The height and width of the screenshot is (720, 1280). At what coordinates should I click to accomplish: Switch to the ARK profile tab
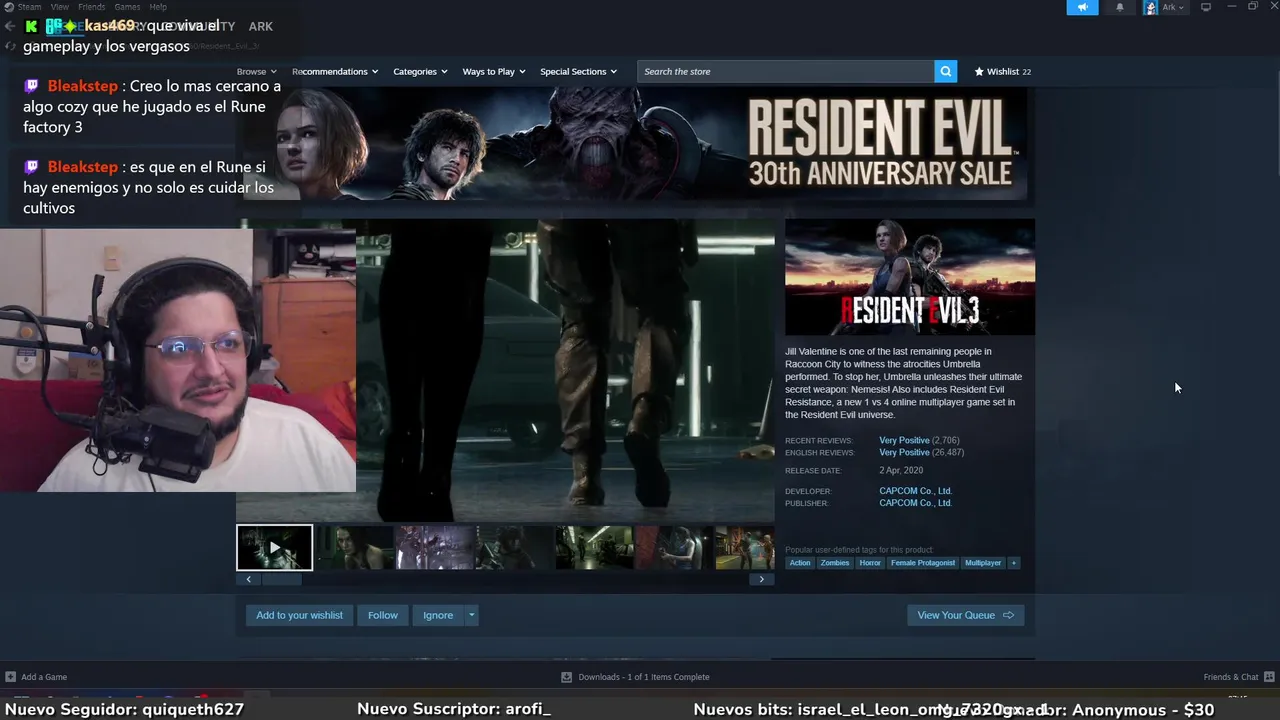tap(260, 26)
